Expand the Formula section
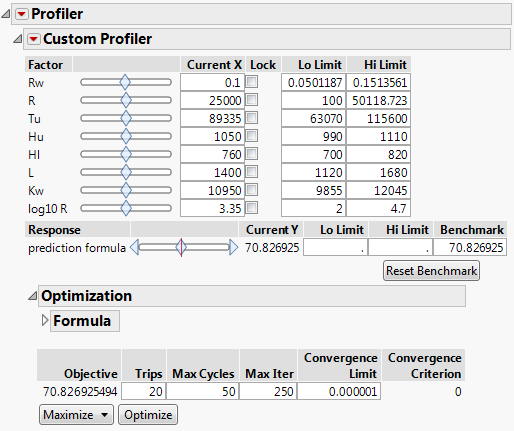Screen dimensions: 514x431 click(x=45, y=320)
